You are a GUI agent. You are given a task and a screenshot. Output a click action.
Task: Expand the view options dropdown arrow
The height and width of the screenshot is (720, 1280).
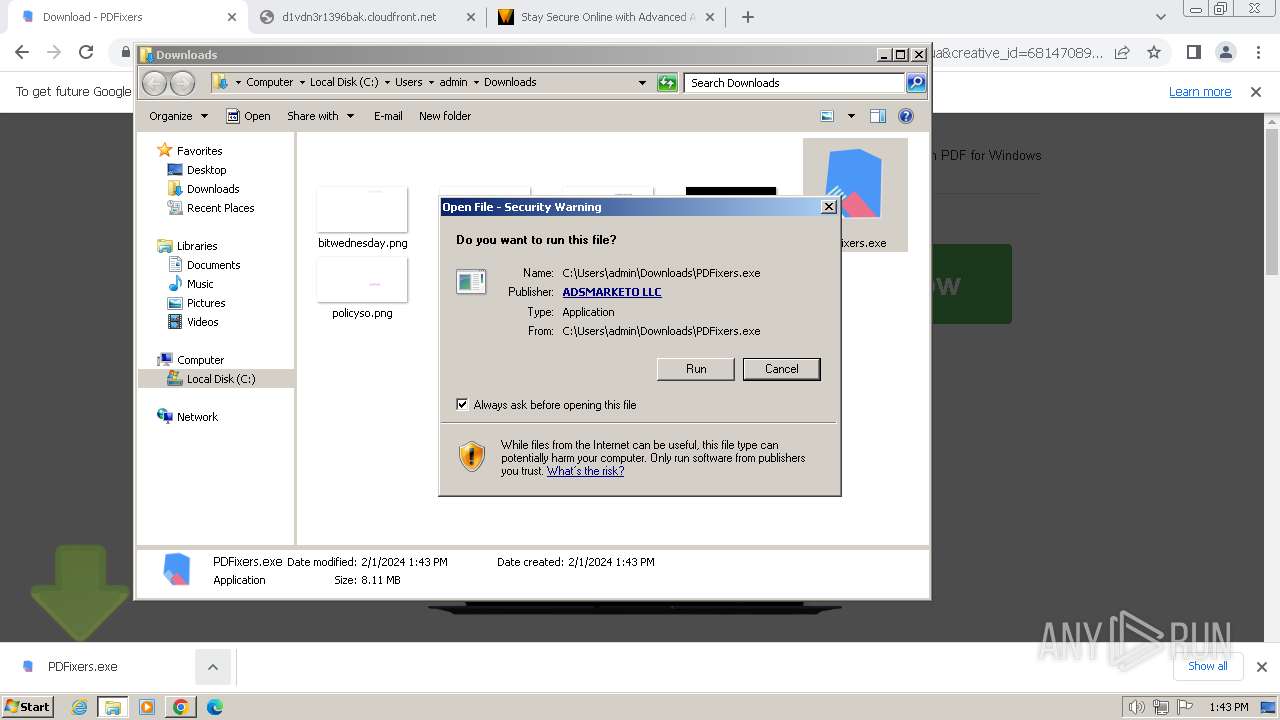click(851, 116)
